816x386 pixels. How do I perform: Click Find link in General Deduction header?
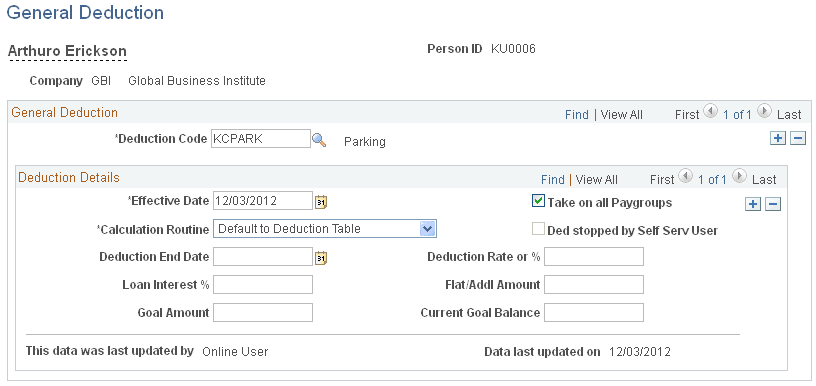(577, 114)
